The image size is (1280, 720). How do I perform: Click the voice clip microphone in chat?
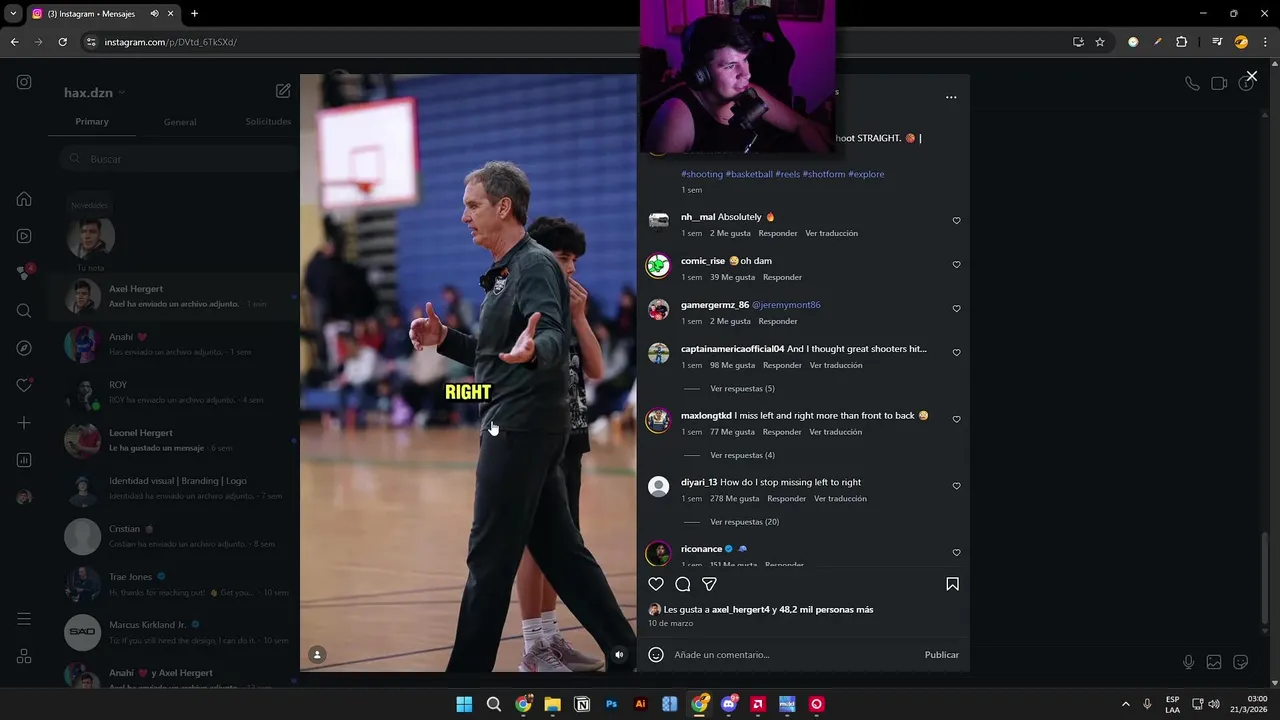pos(1188,662)
